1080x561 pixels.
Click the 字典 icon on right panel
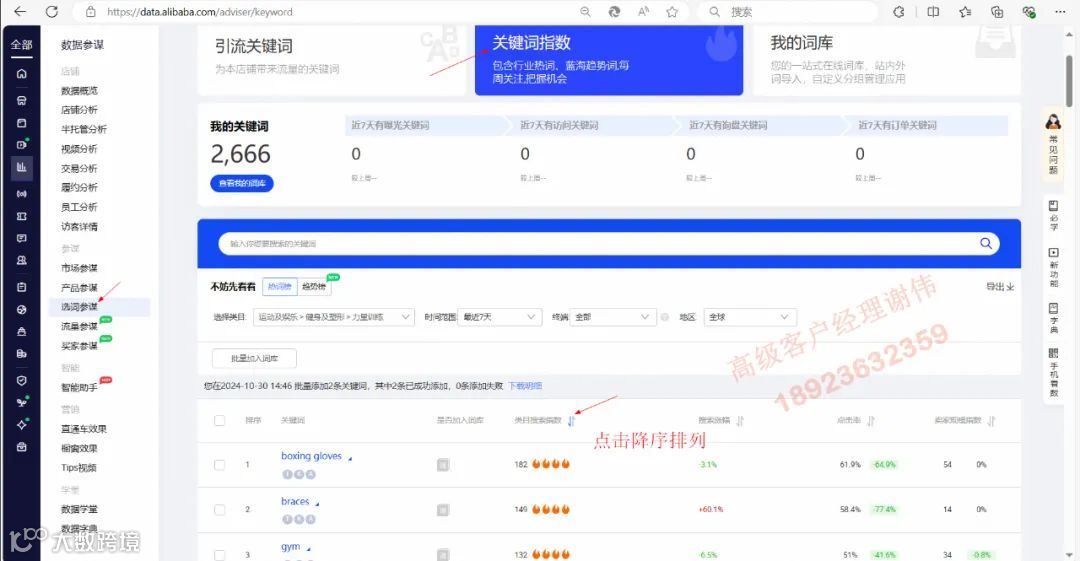1053,308
